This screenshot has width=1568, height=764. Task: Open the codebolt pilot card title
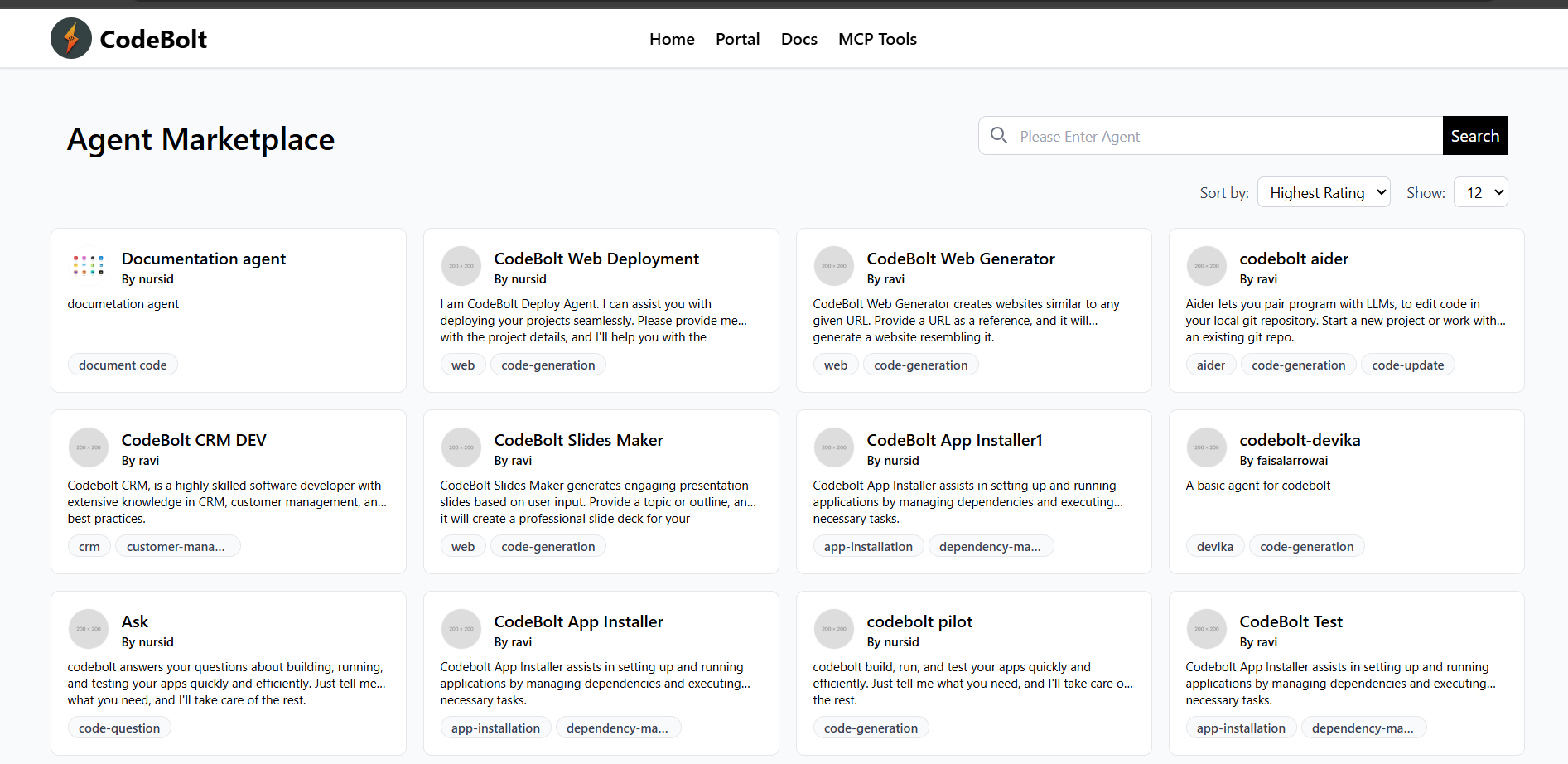click(919, 621)
